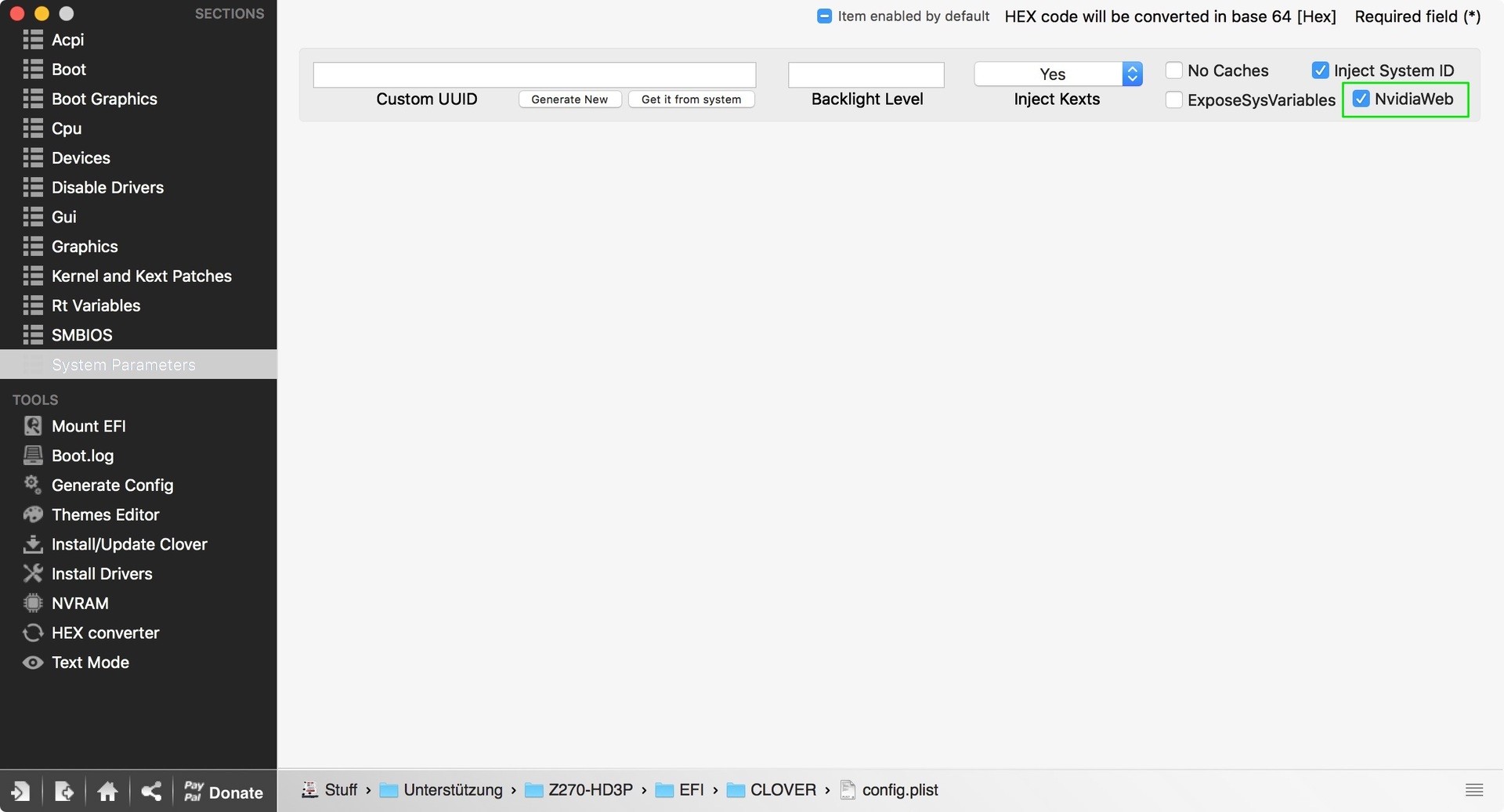The width and height of the screenshot is (1504, 812).
Task: Click the EFI folder in path bar
Action: click(x=680, y=790)
